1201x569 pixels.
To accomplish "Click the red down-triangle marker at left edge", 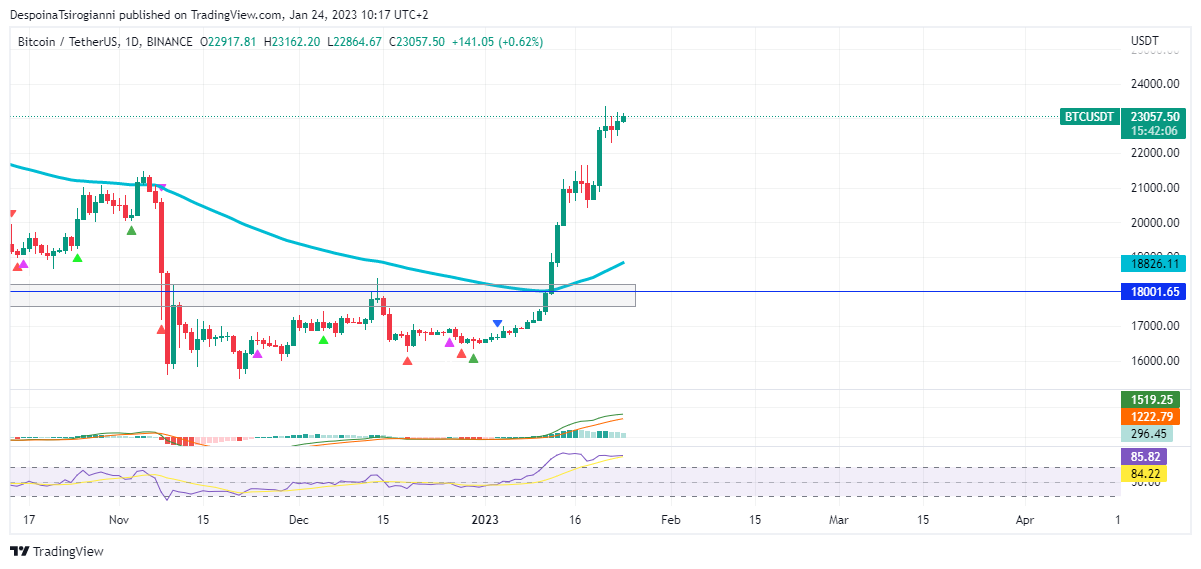I will (12, 213).
